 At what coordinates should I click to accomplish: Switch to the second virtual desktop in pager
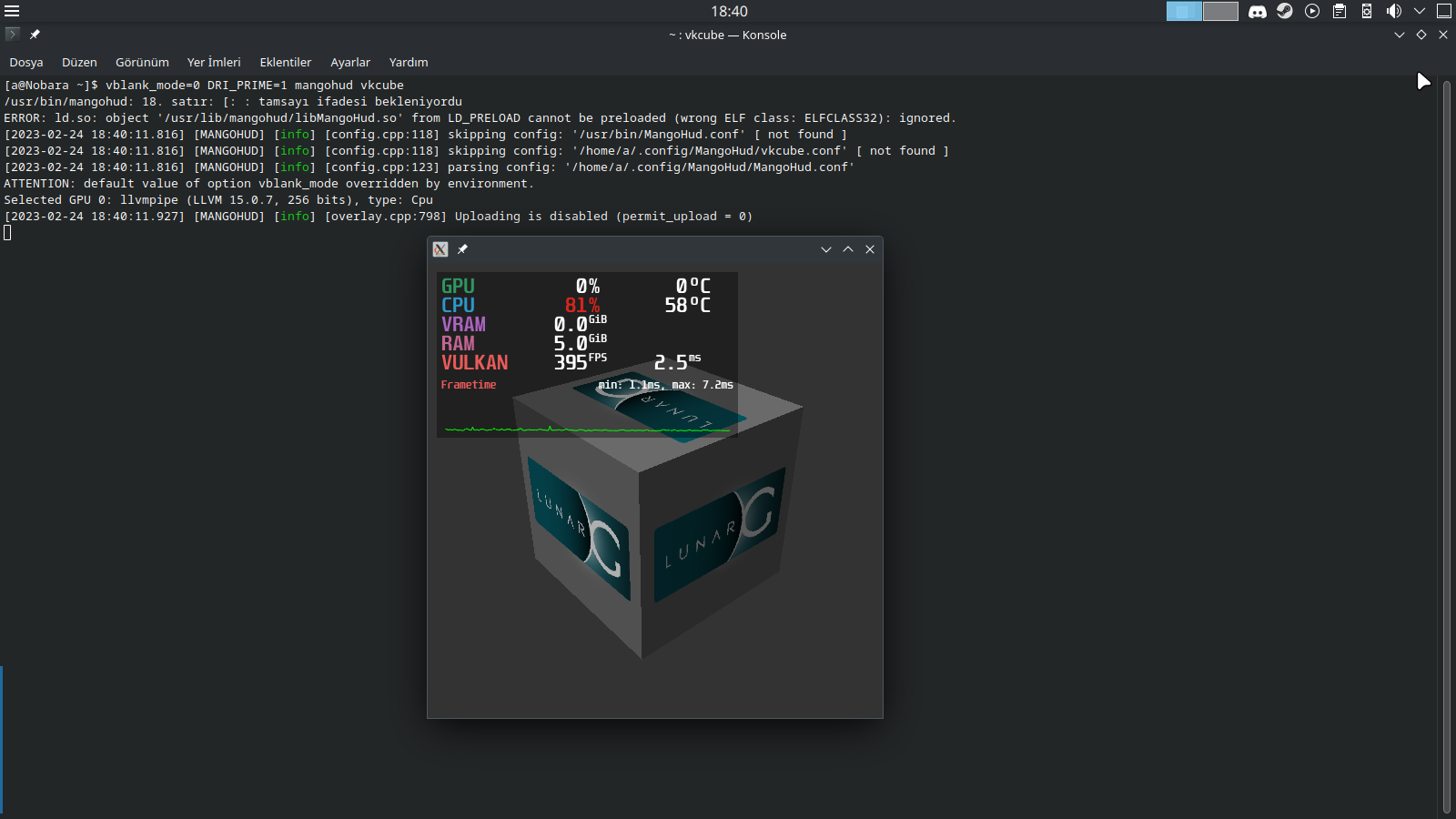1220,11
